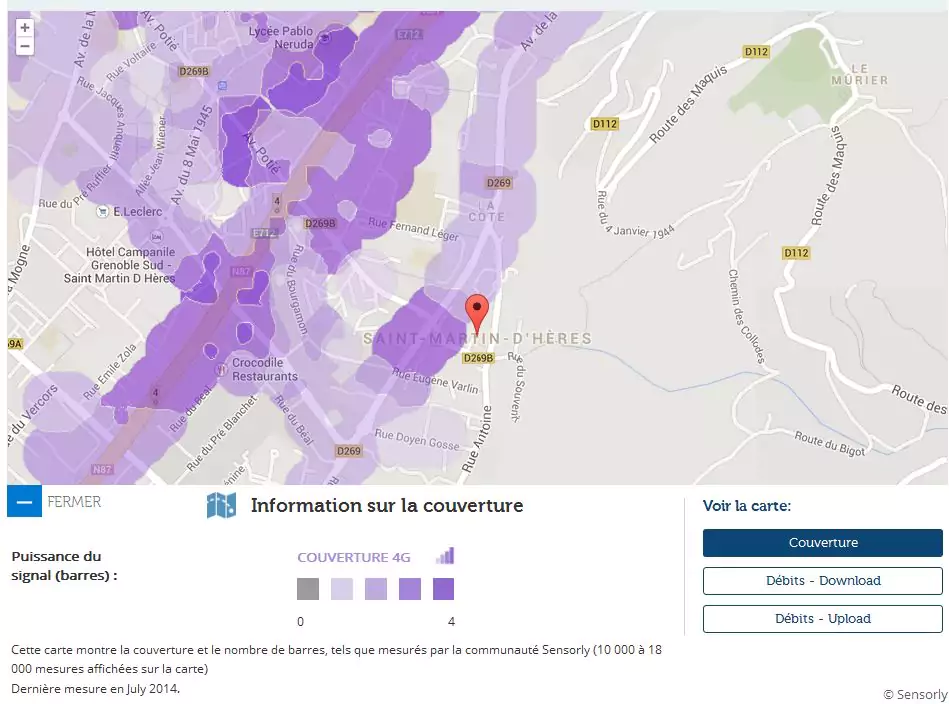Collapse the panel using FERMER
Viewport: 949px width, 704px height.
coord(74,502)
